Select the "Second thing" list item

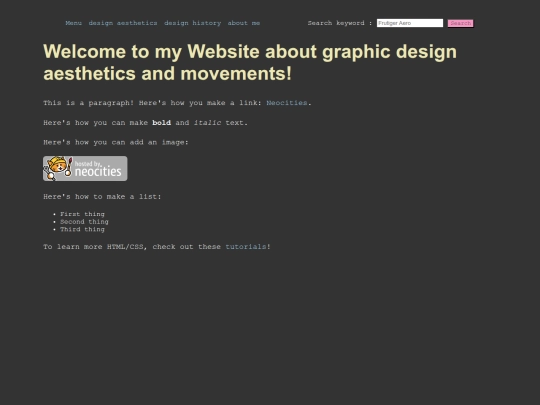click(x=84, y=222)
